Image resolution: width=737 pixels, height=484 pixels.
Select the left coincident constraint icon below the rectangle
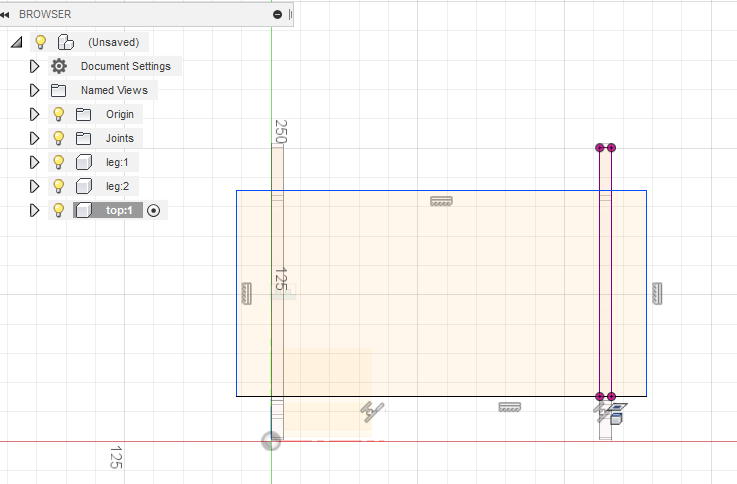(x=372, y=412)
